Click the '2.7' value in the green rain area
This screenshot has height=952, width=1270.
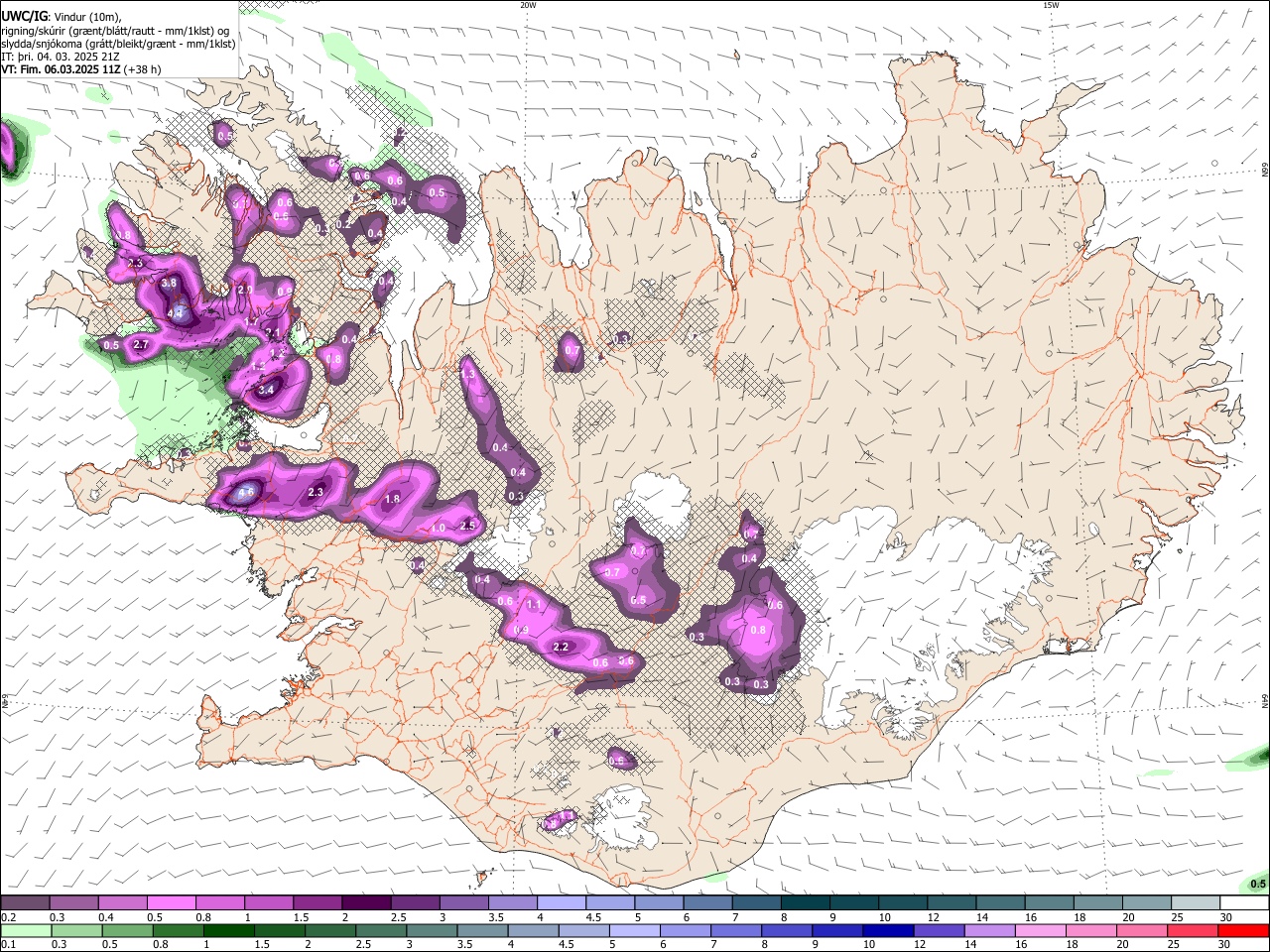tap(141, 344)
